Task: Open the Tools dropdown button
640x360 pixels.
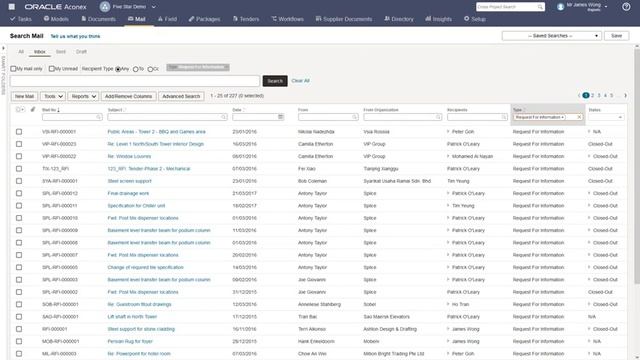Action: click(53, 96)
